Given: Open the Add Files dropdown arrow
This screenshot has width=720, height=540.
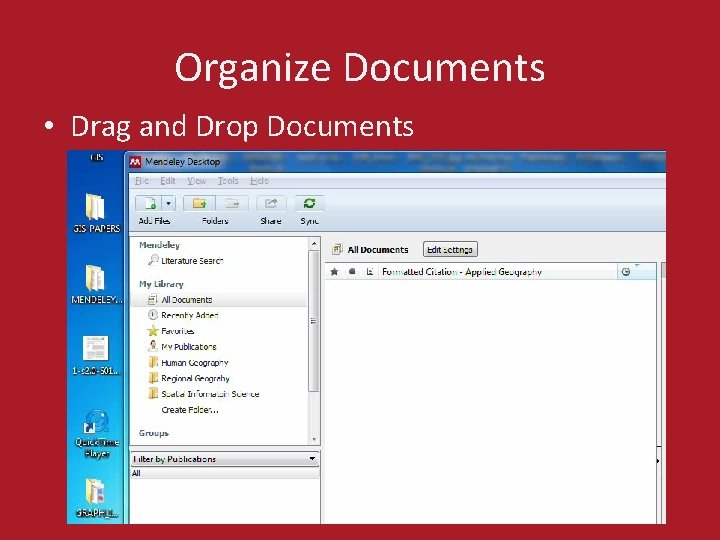Looking at the screenshot, I should pos(169,203).
